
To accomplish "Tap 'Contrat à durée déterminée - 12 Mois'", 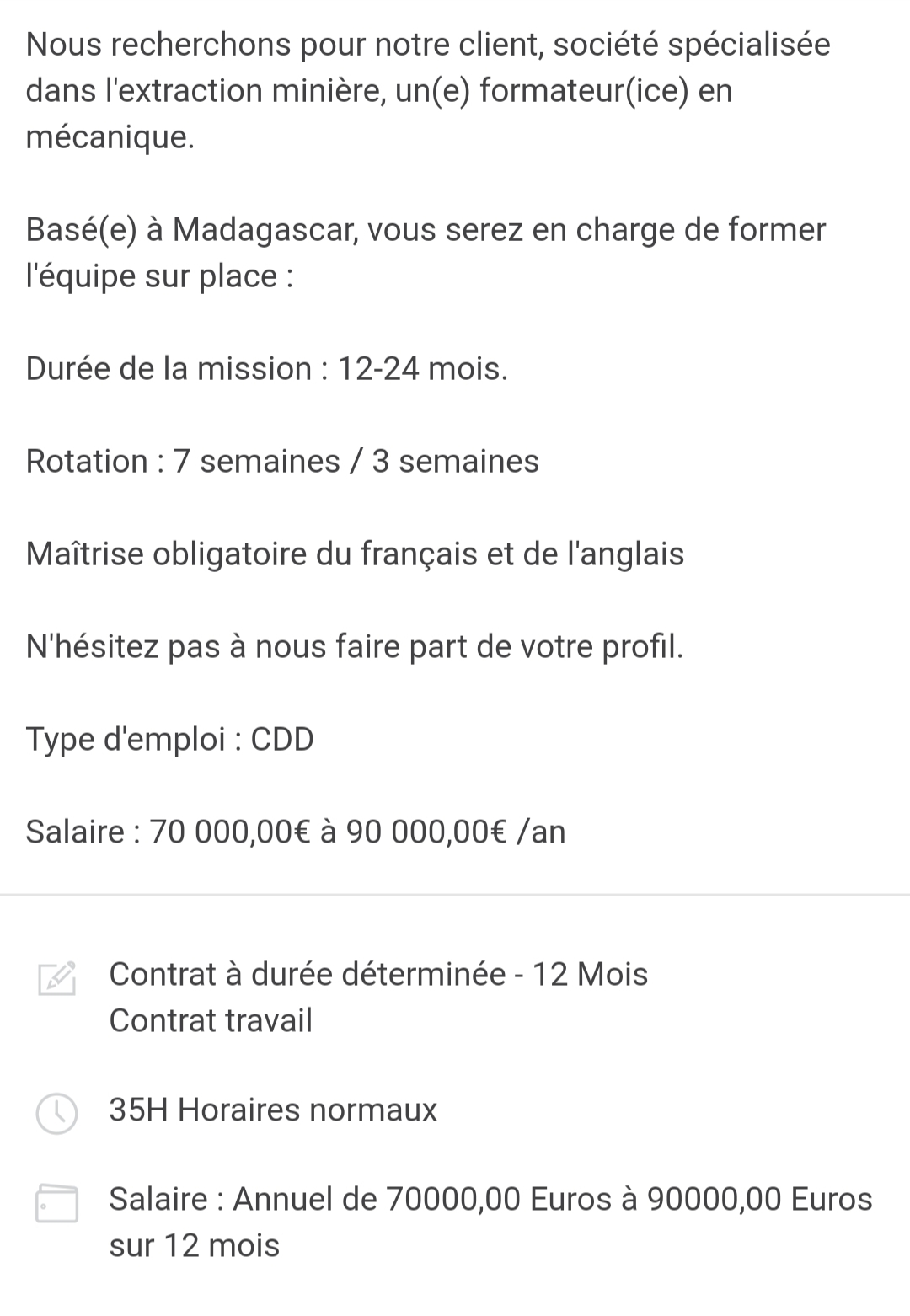I will [378, 974].
